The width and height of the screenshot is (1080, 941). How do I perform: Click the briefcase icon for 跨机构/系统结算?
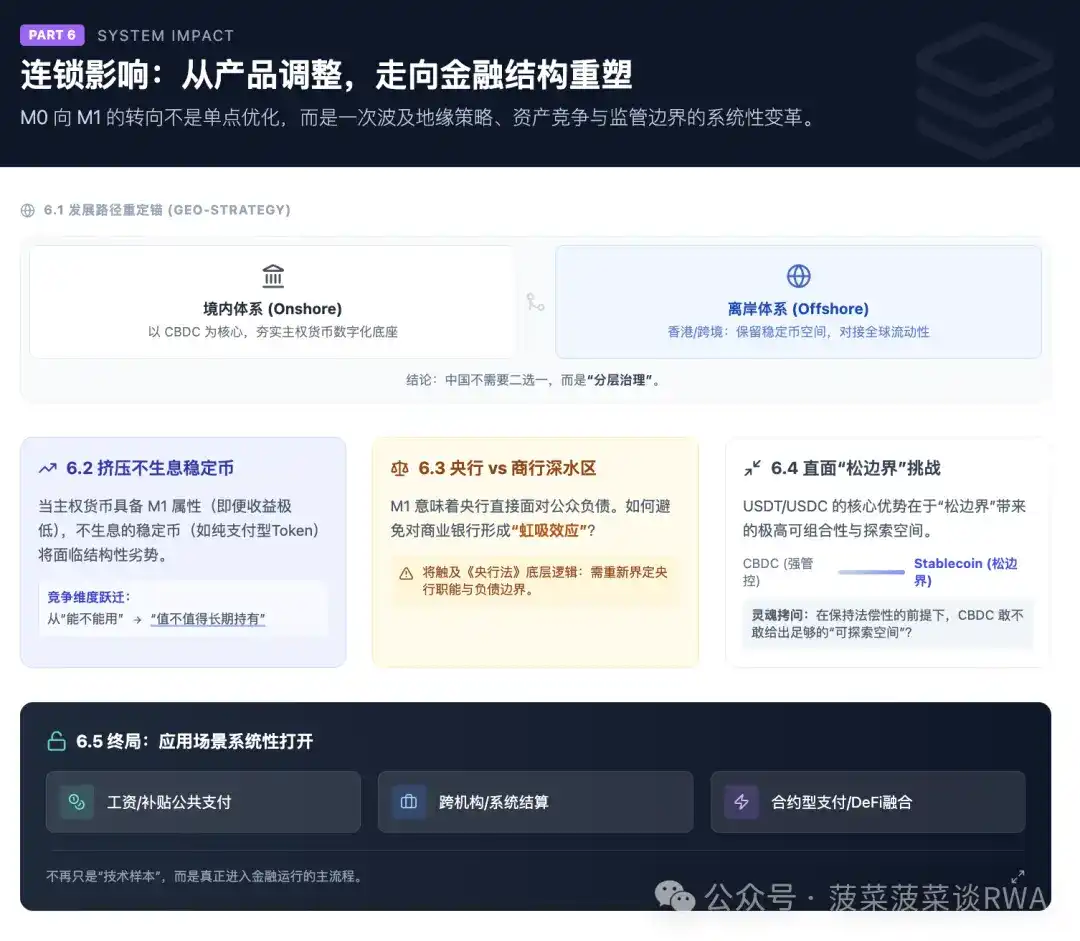pyautogui.click(x=408, y=802)
